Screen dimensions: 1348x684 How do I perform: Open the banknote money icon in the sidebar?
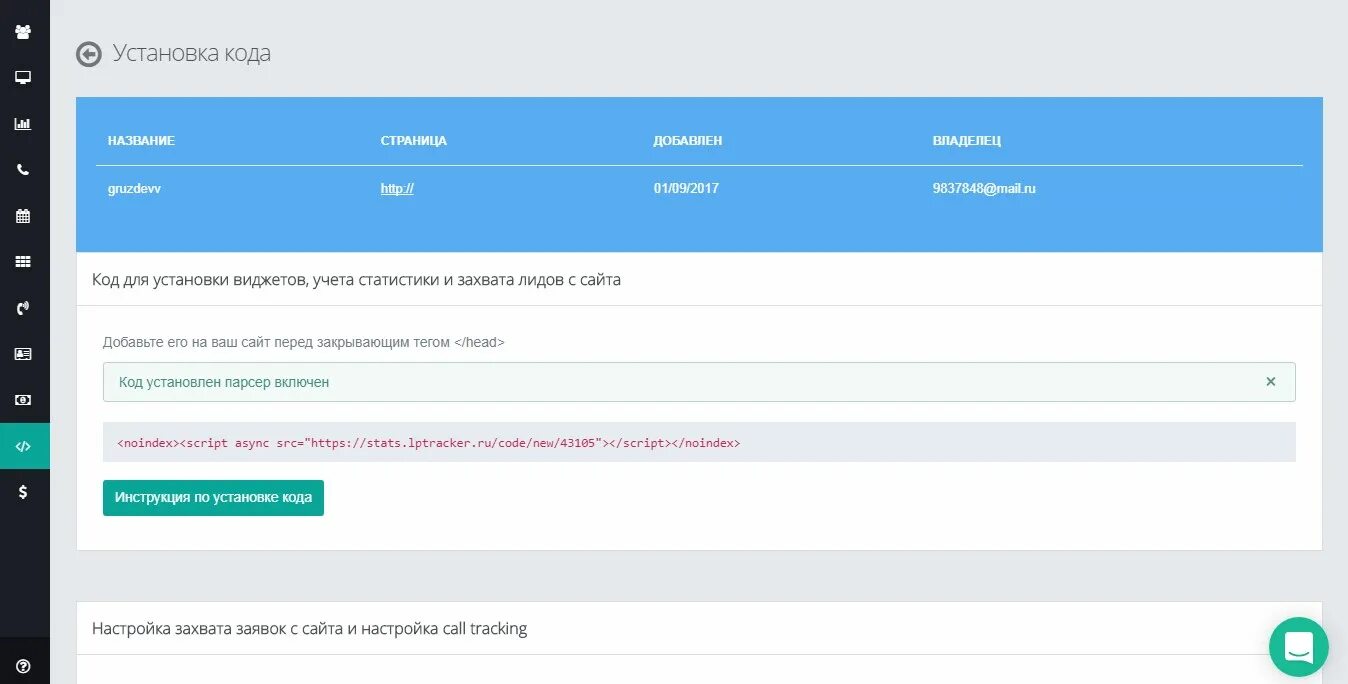(23, 400)
